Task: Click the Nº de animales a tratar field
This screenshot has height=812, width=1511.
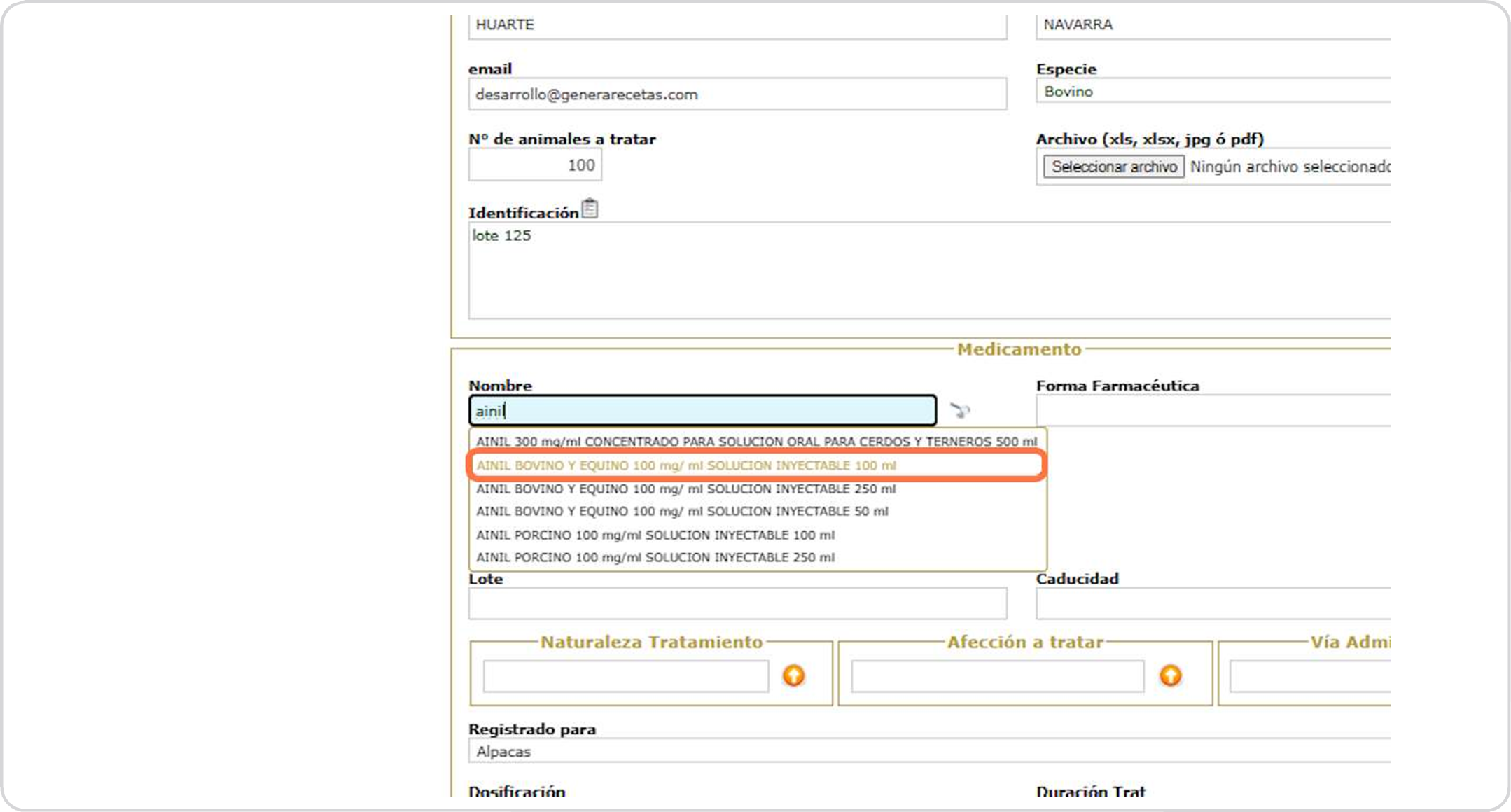Action: (x=535, y=165)
